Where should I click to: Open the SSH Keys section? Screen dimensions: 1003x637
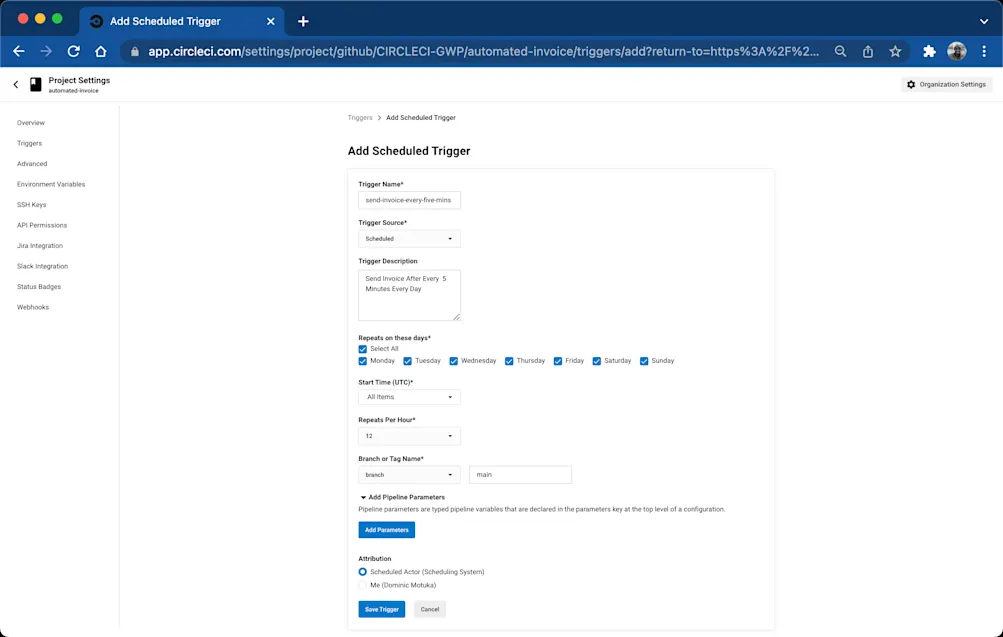(x=31, y=205)
